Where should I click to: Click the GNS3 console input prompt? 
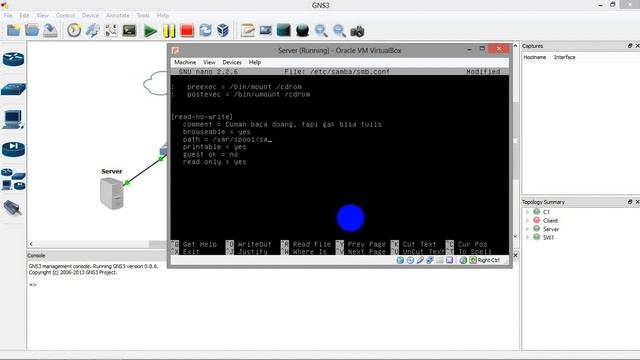click(x=33, y=285)
